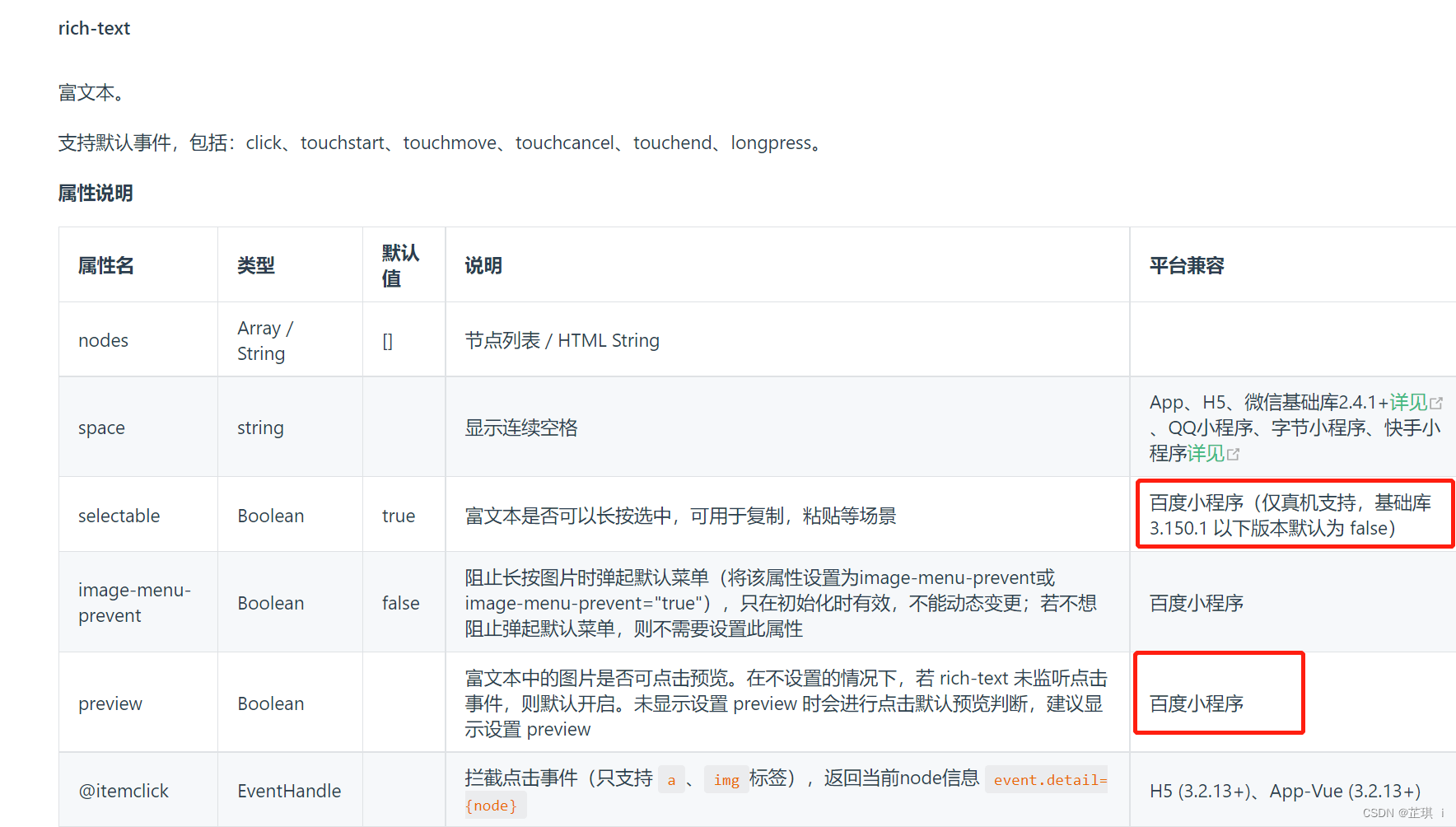This screenshot has height=827, width=1456.
Task: Click Boolean type in the image-menu-prevent row
Action: [271, 603]
